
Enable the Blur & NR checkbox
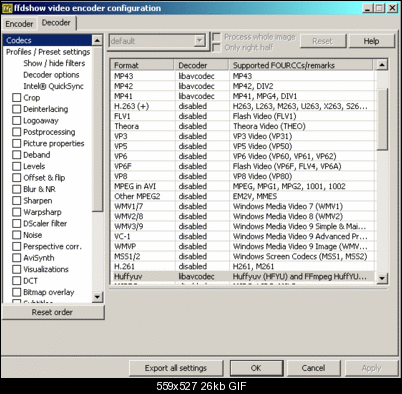pyautogui.click(x=17, y=189)
